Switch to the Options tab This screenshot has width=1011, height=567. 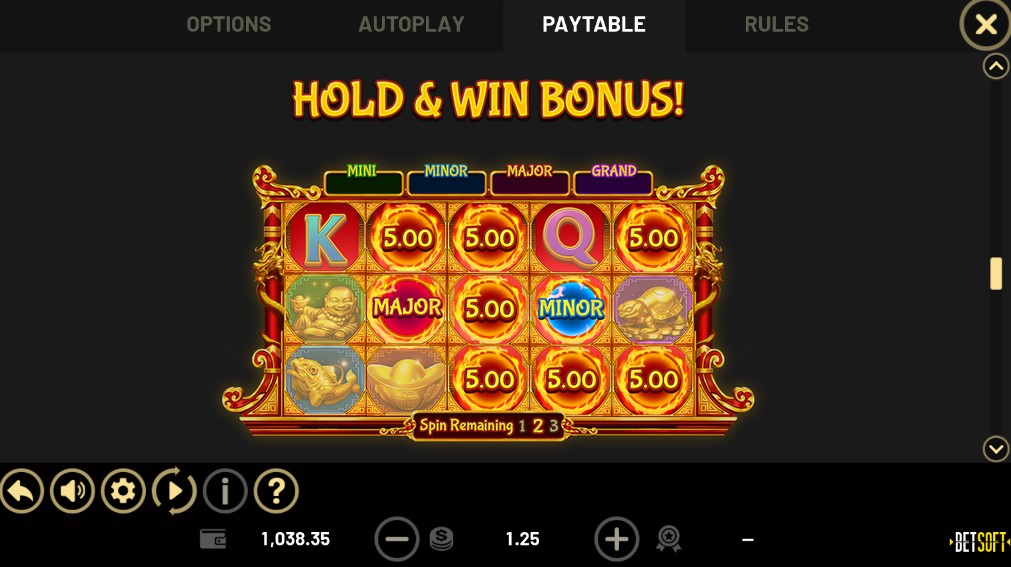pos(229,25)
